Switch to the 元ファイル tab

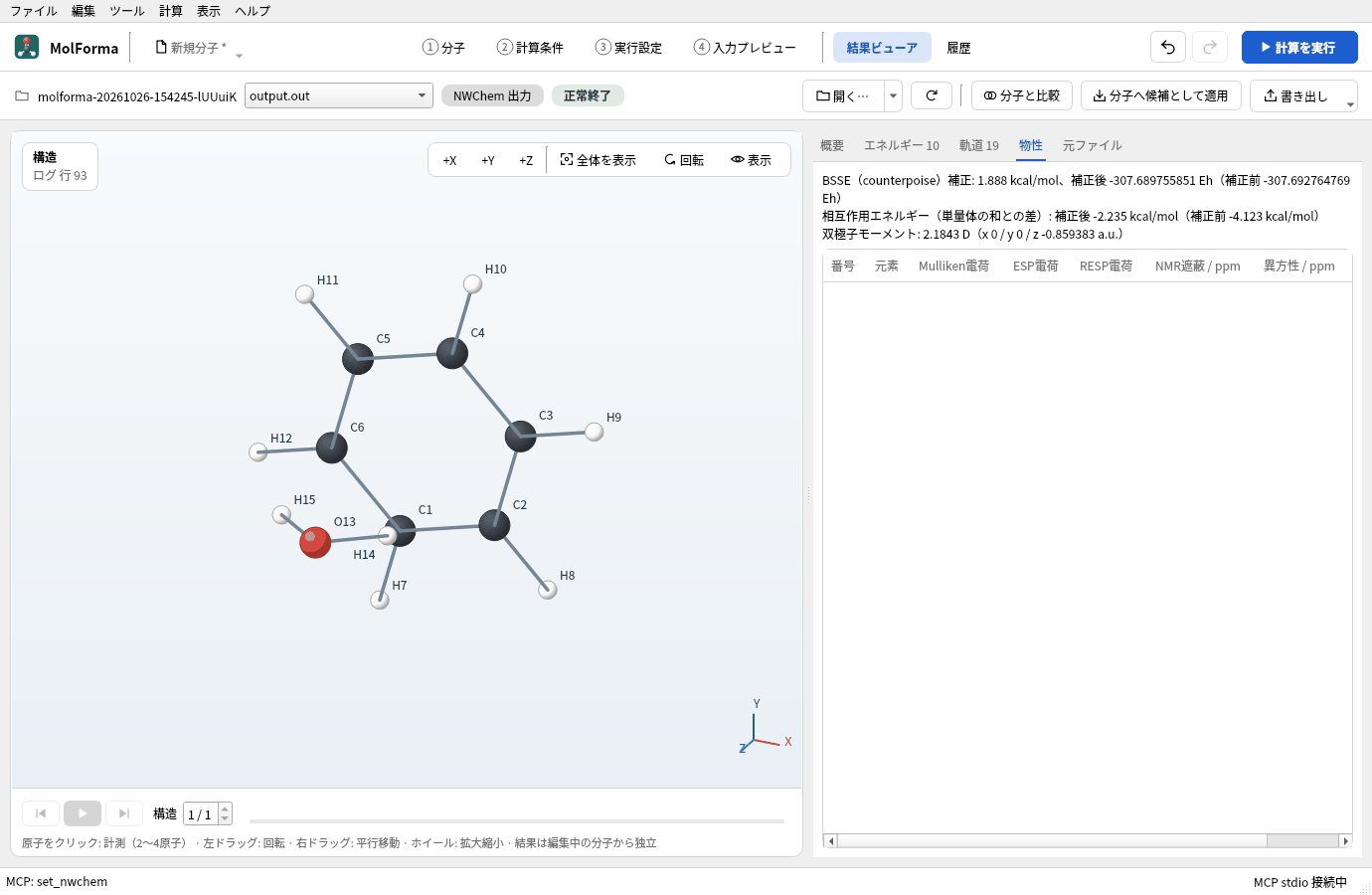(x=1093, y=145)
